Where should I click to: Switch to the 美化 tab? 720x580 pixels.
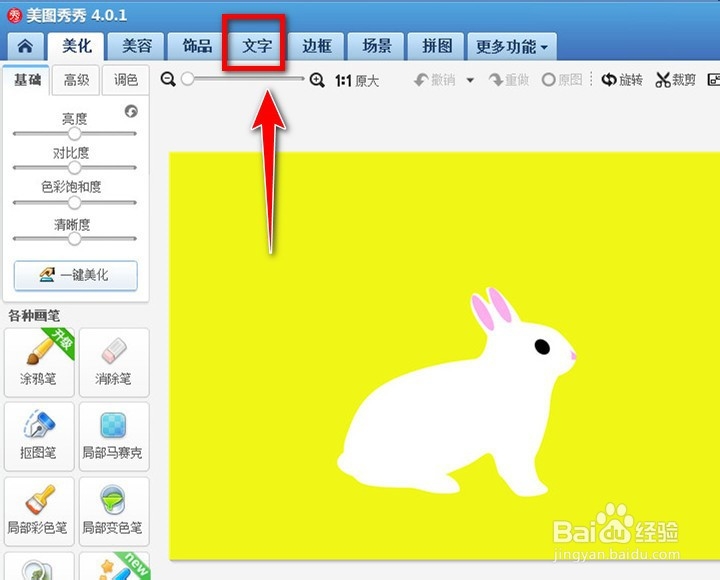pos(77,46)
